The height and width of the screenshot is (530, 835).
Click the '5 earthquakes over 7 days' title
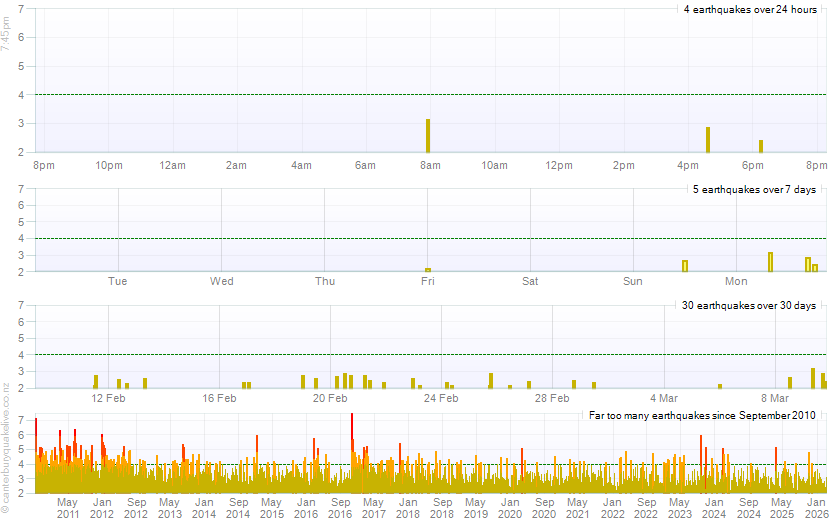(754, 189)
